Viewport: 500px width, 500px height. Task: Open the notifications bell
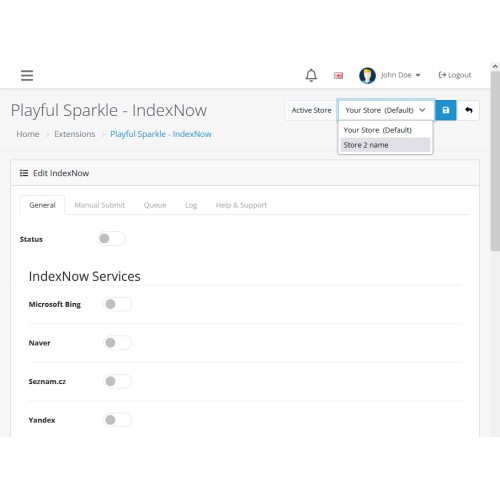(x=311, y=75)
